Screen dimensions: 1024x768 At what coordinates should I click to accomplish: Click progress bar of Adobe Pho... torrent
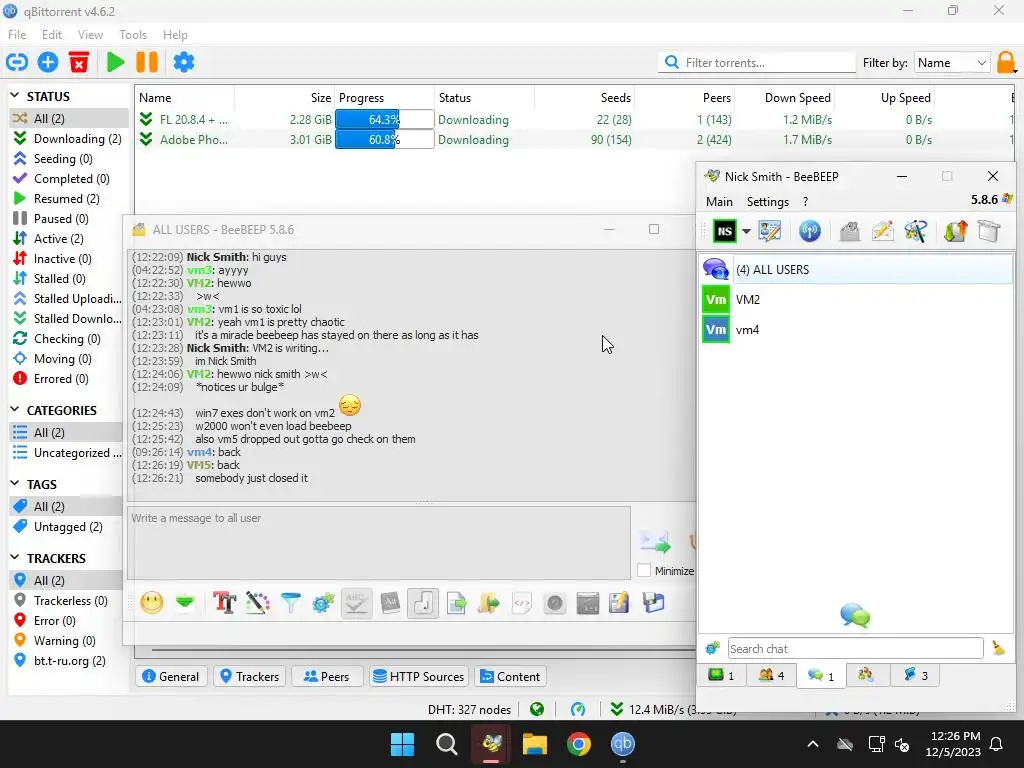[x=385, y=139]
